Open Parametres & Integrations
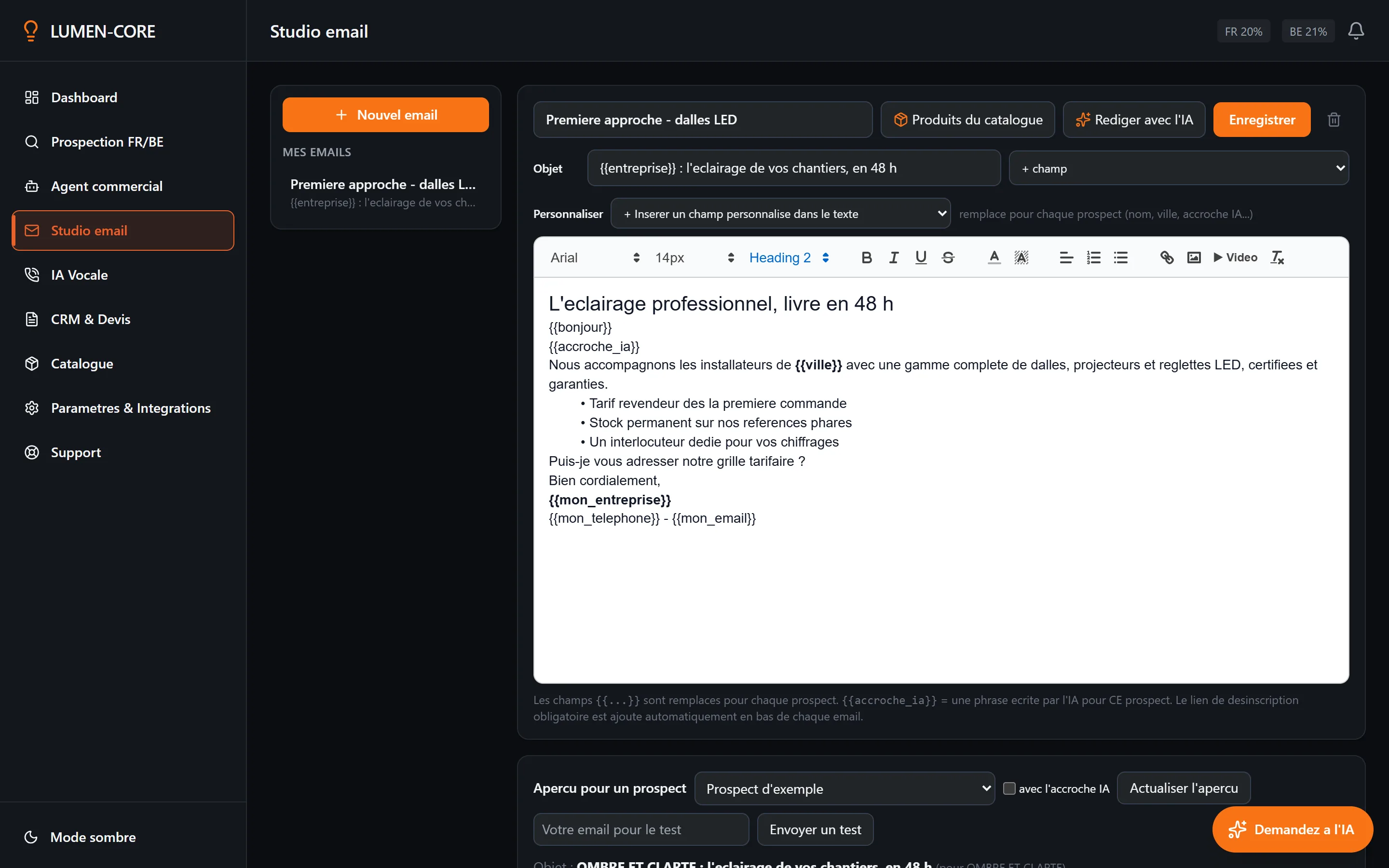 123,408
